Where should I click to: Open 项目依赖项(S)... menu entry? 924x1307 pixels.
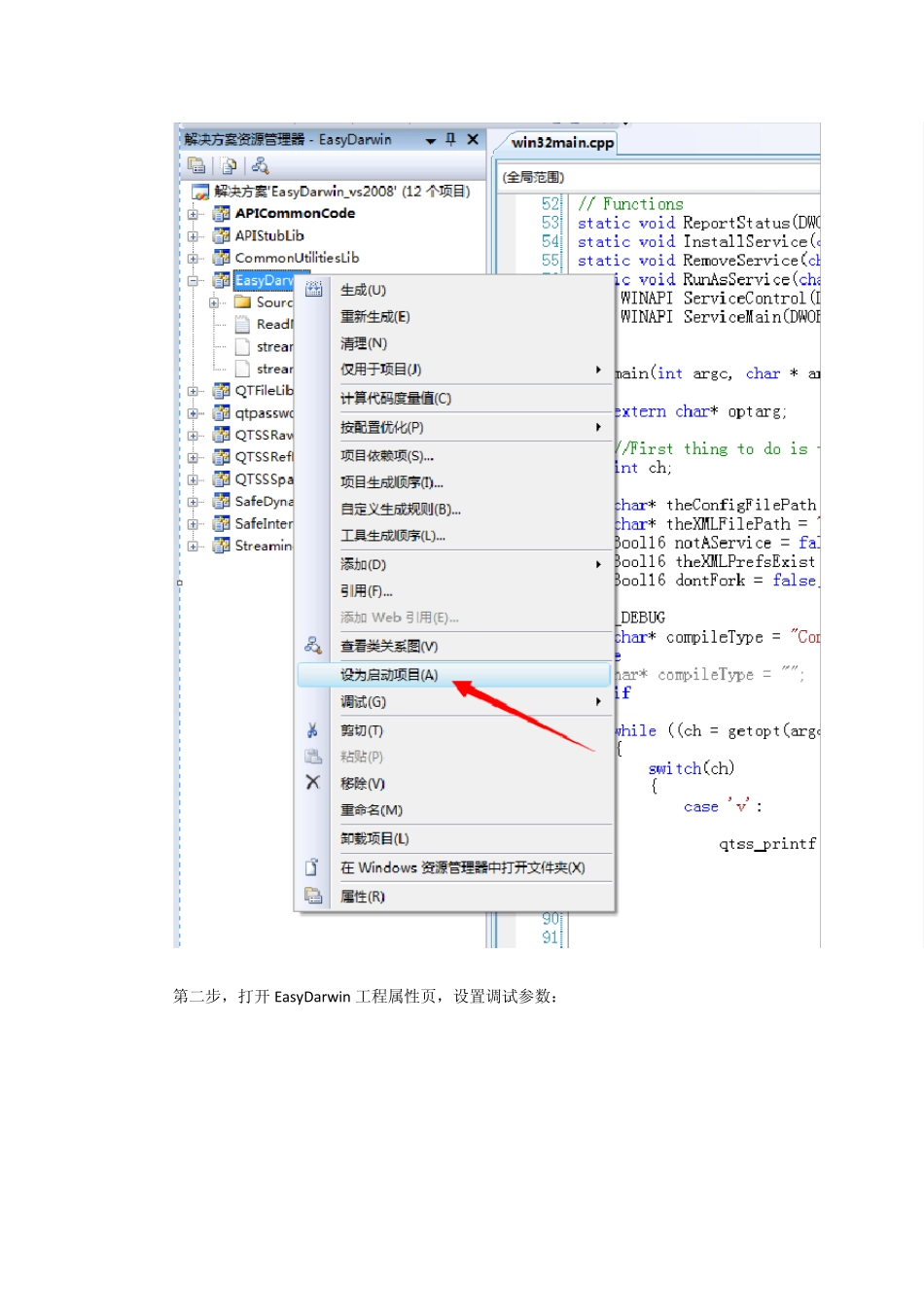455,456
